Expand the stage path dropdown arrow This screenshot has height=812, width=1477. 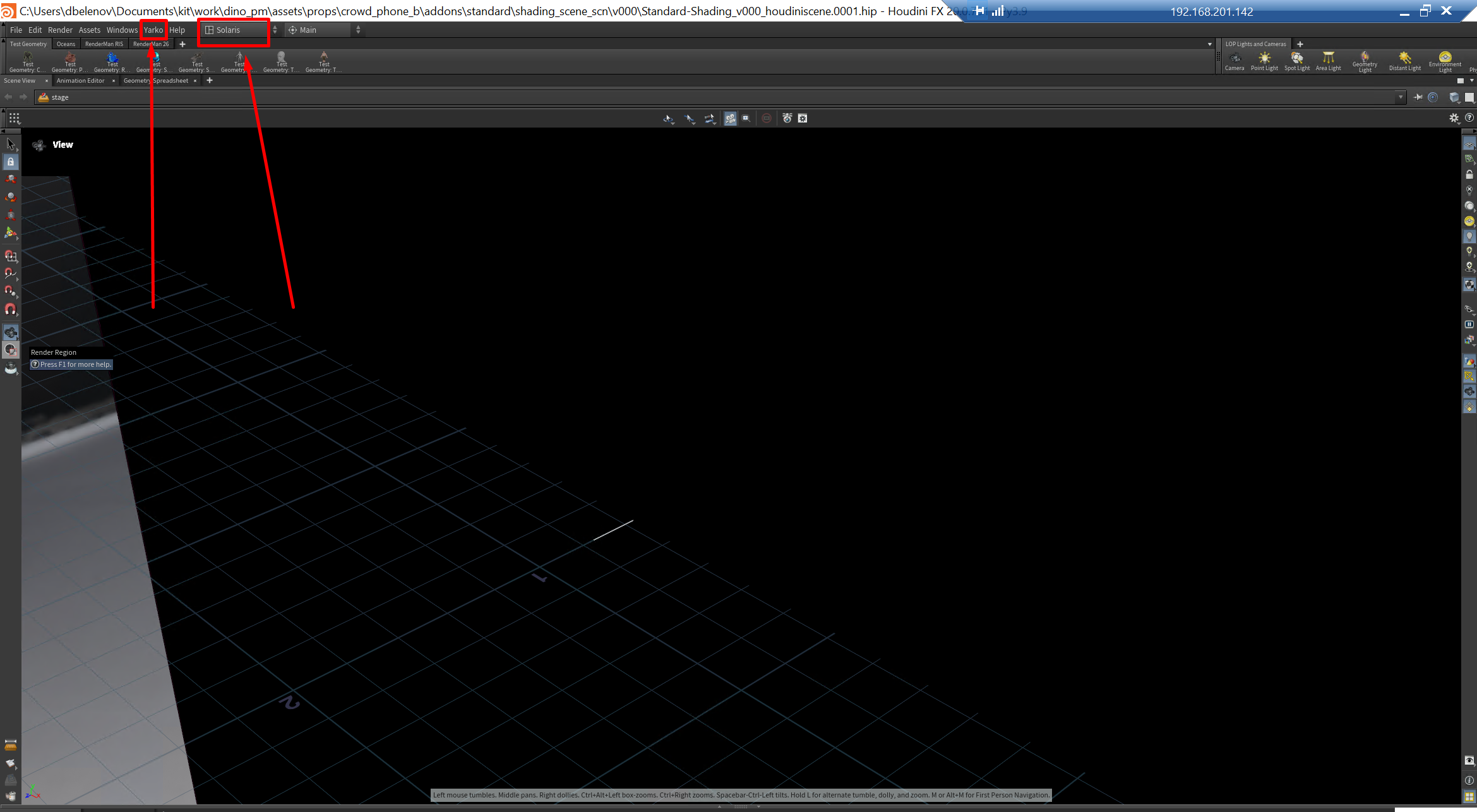coord(1401,97)
